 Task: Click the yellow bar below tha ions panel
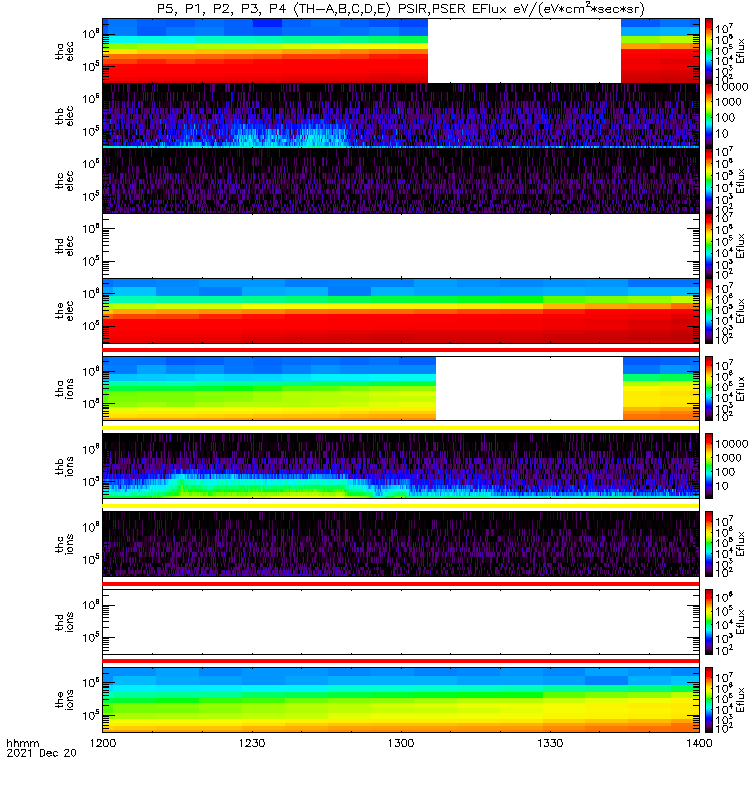point(401,428)
